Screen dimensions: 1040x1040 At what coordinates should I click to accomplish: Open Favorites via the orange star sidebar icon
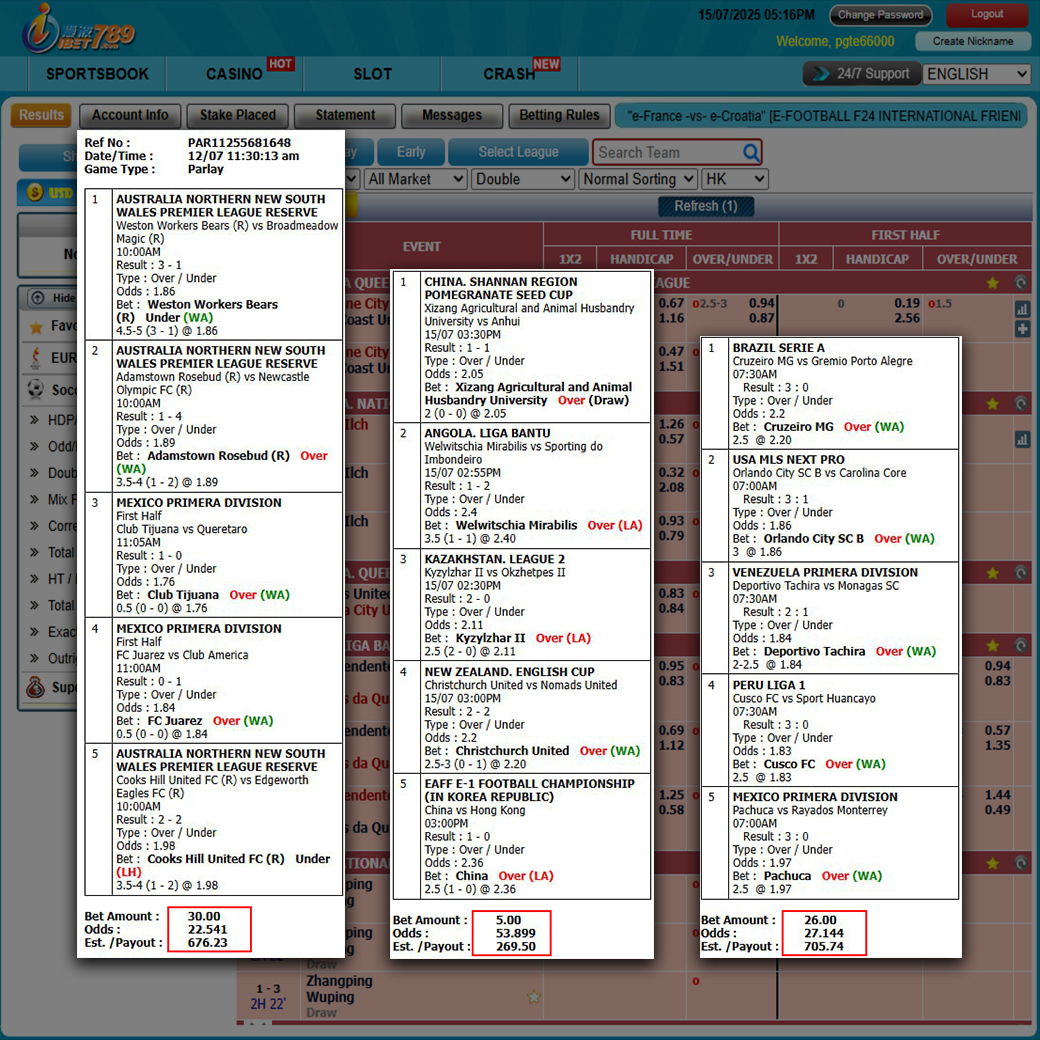(36, 326)
